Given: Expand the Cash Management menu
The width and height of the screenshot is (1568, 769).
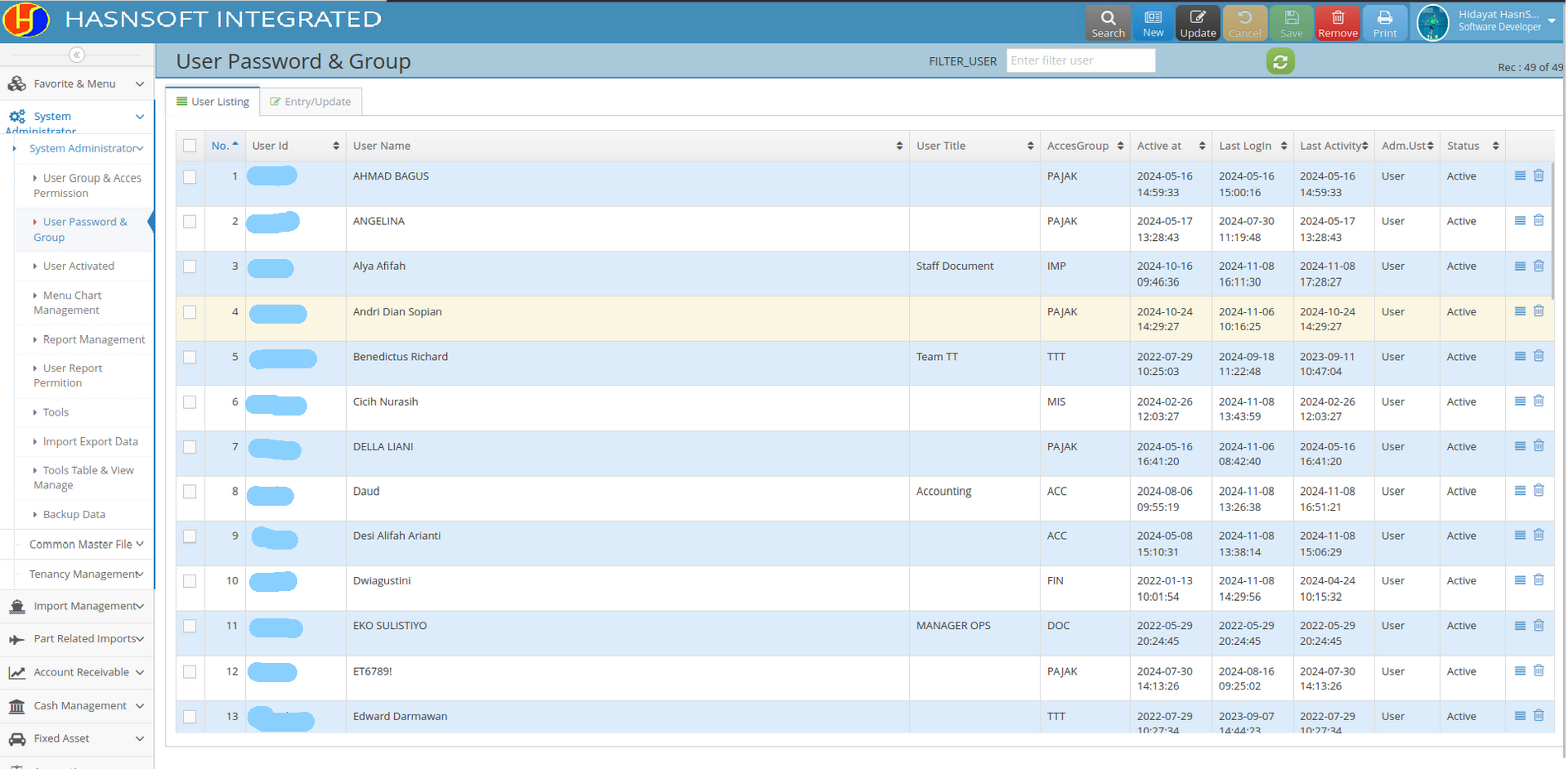Looking at the screenshot, I should tap(77, 705).
